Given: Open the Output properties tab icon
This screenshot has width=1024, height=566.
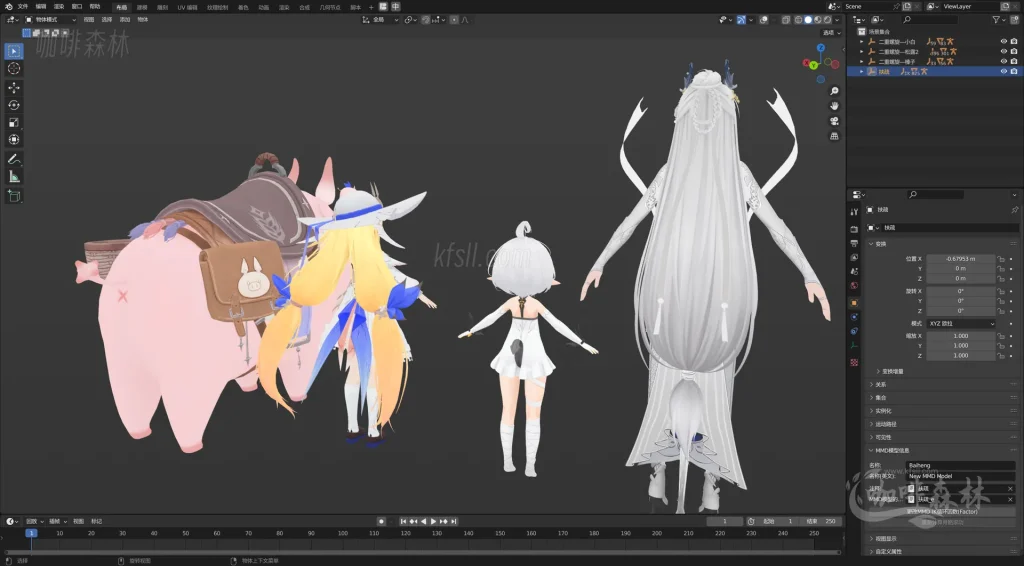Looking at the screenshot, I should click(854, 243).
